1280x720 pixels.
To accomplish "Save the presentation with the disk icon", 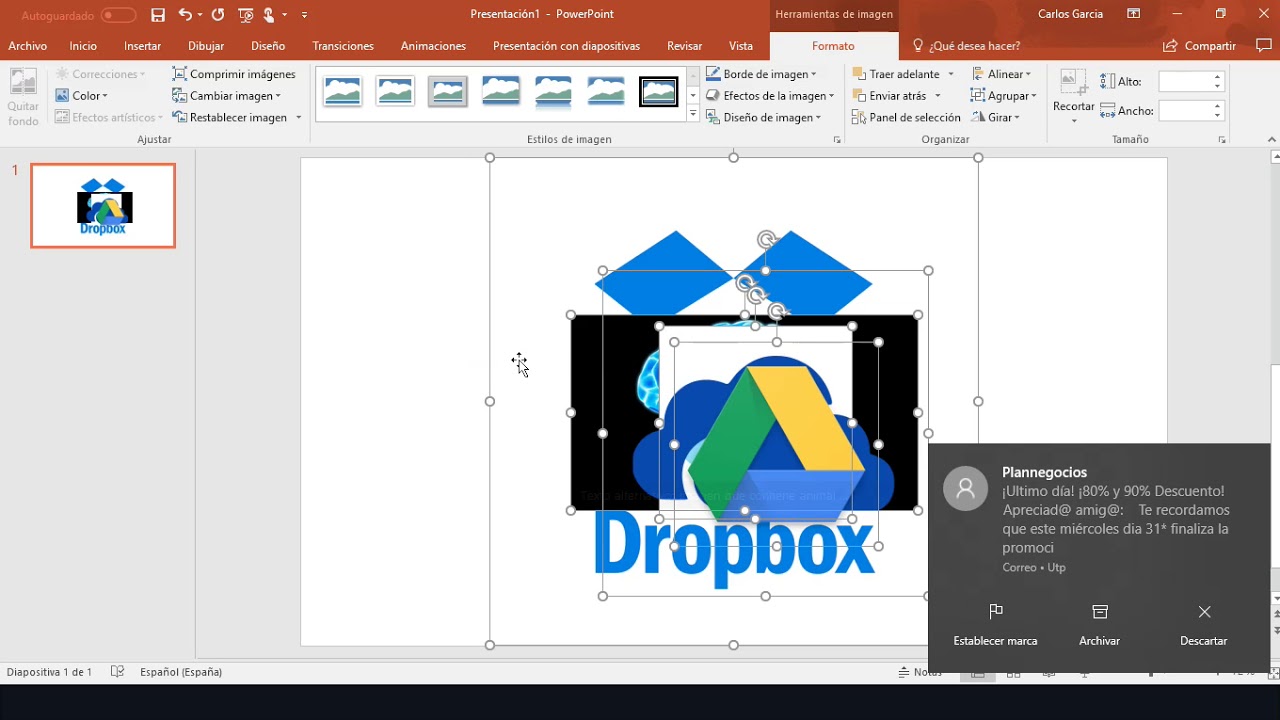I will coord(158,15).
